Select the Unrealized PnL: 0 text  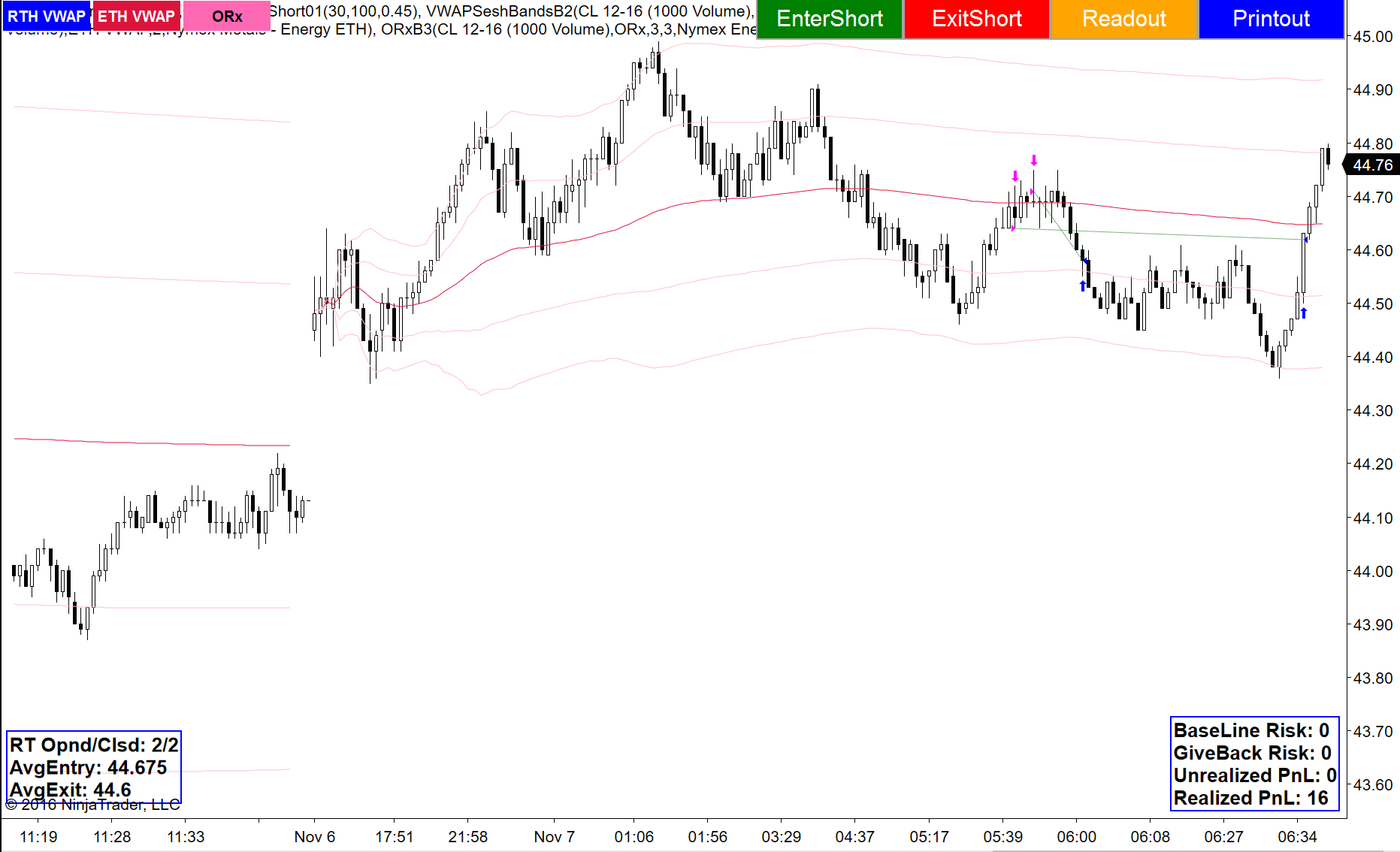pyautogui.click(x=1255, y=775)
